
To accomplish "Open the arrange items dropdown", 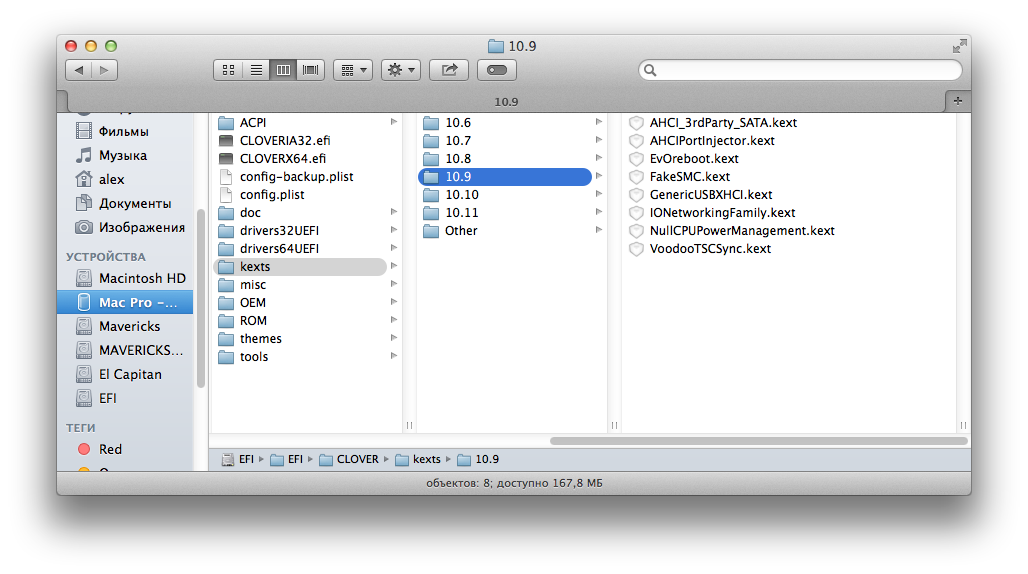I will coord(353,70).
